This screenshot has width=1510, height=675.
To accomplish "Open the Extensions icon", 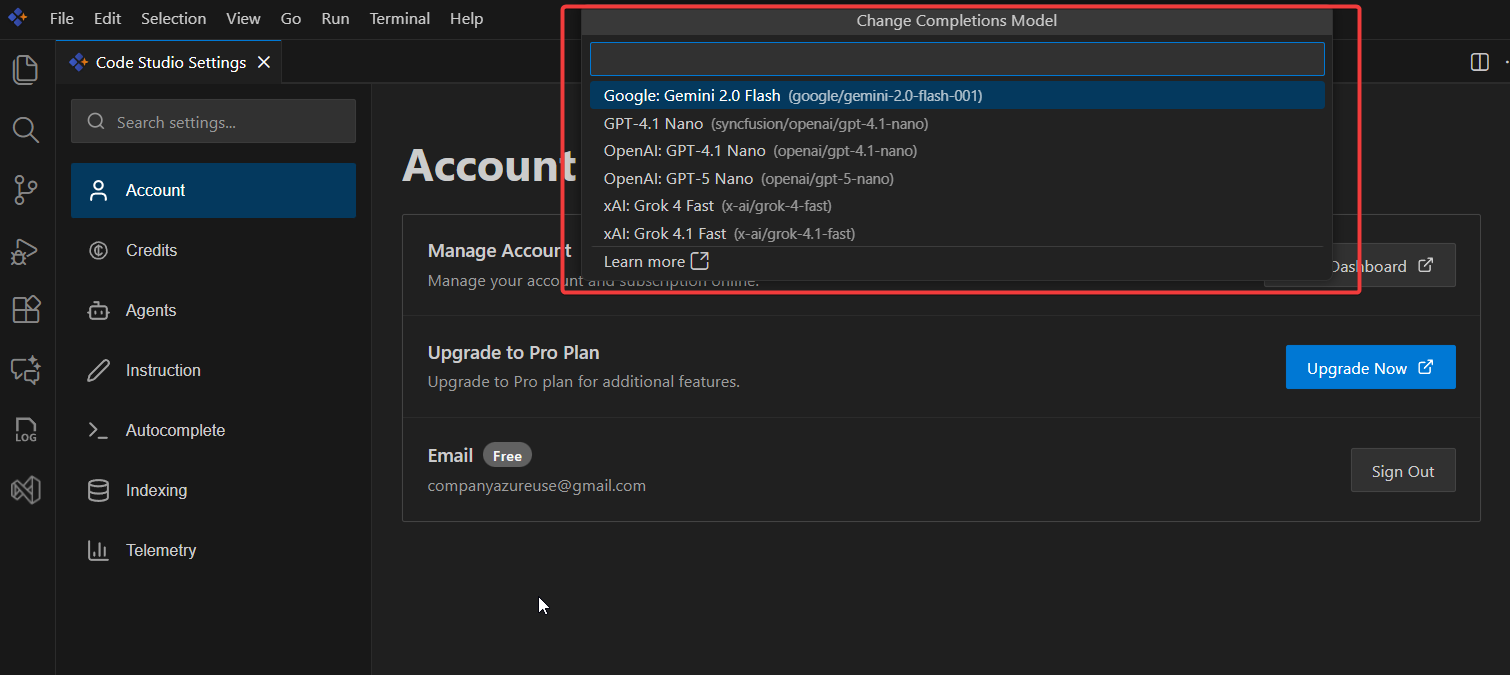I will tap(26, 310).
